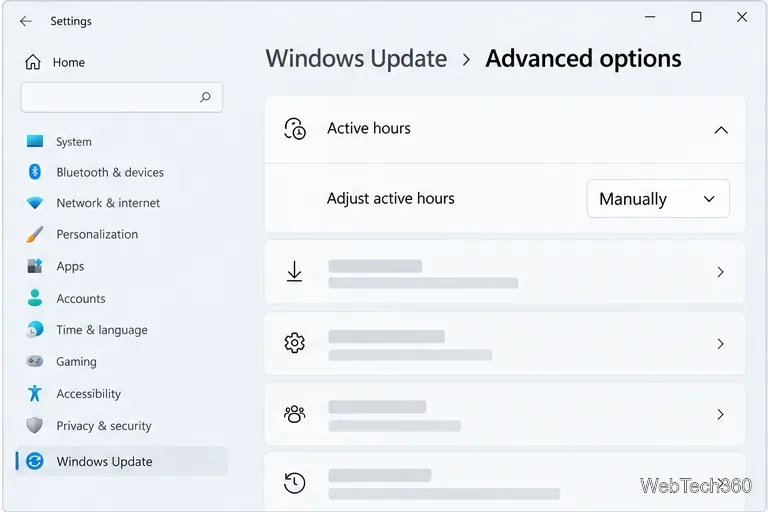Click the Bluetooth icon in sidebar
The width and height of the screenshot is (768, 512).
[35, 172]
